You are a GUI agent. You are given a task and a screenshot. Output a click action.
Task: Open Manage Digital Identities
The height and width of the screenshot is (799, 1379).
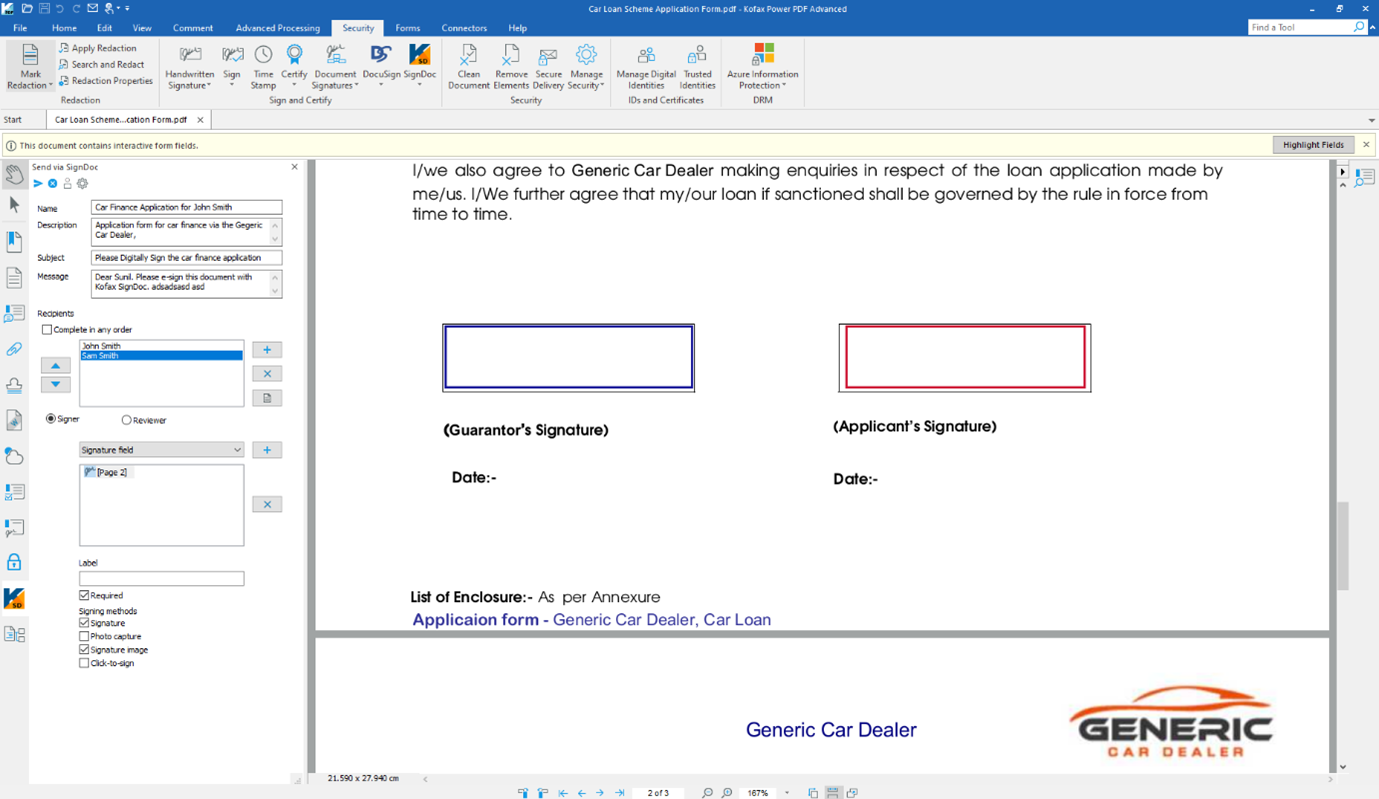(647, 67)
